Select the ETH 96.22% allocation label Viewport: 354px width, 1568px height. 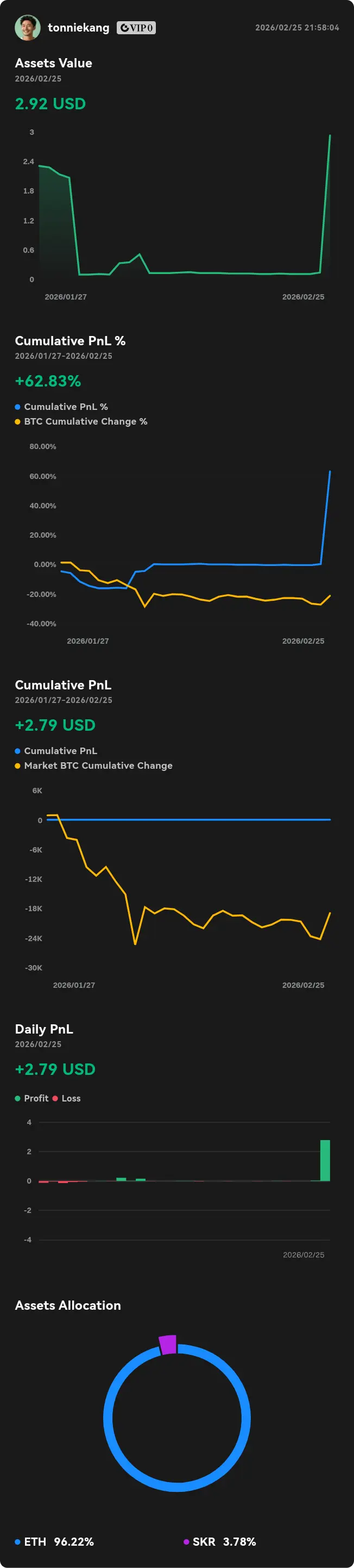59,1542
